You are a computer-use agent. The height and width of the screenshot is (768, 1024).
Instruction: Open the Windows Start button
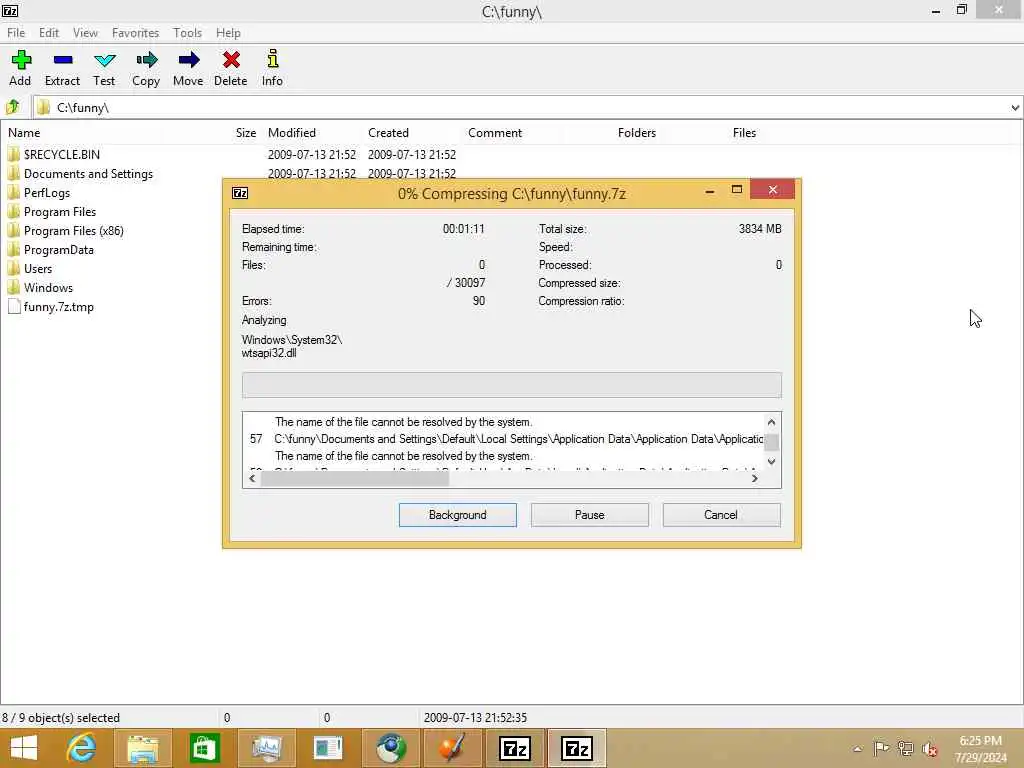[x=24, y=748]
